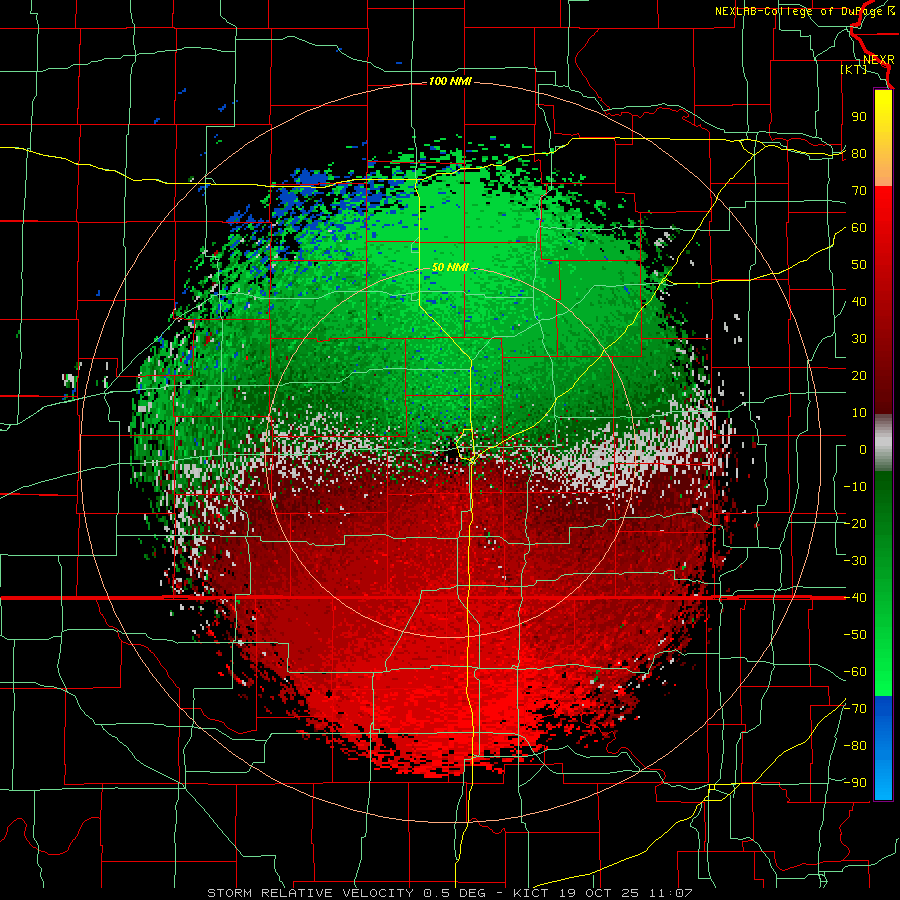The height and width of the screenshot is (900, 900).
Task: Click the Storm Relative Velocity caption text
Action: (450, 893)
